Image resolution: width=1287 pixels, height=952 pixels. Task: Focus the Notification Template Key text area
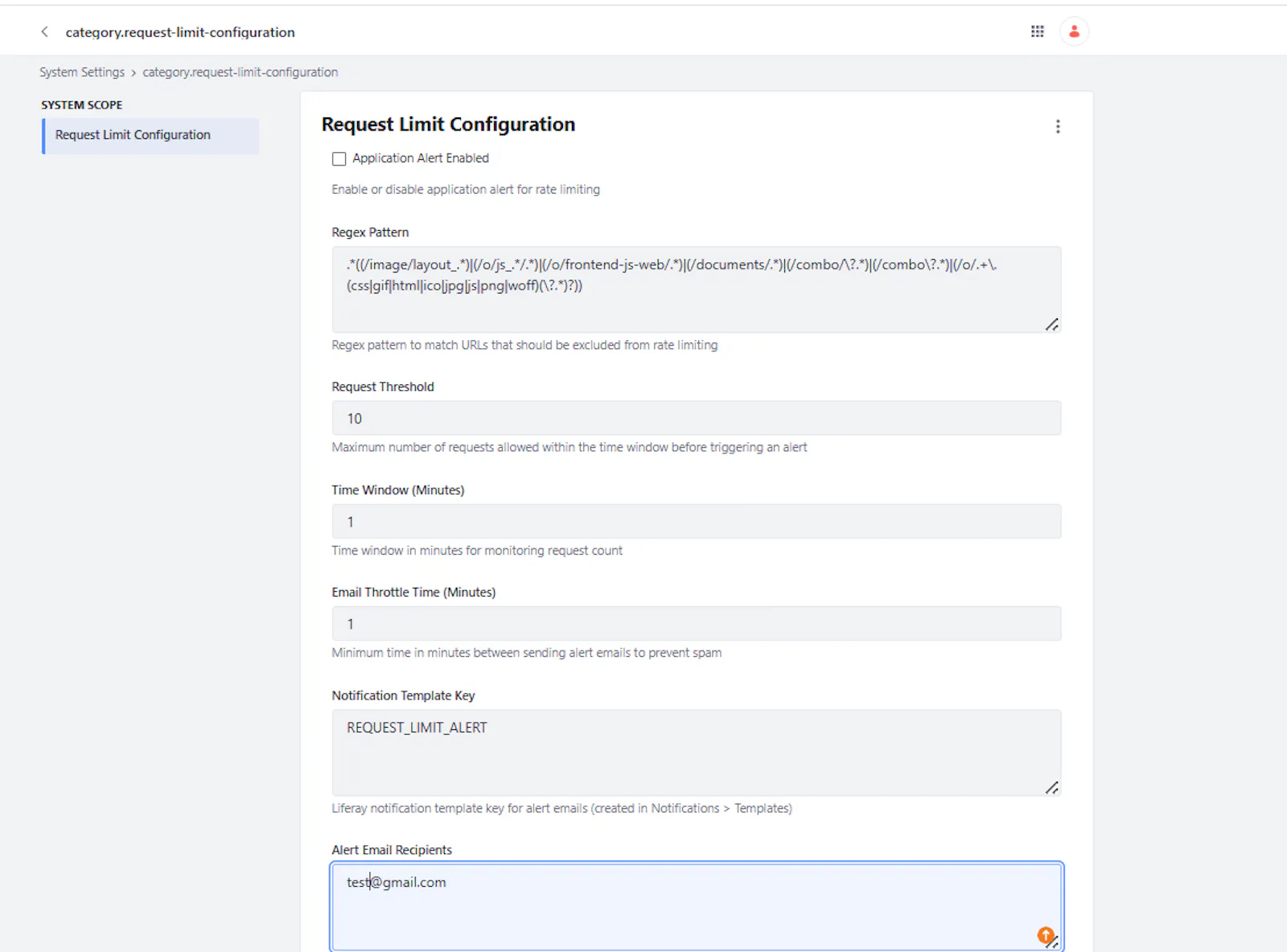pyautogui.click(x=697, y=753)
